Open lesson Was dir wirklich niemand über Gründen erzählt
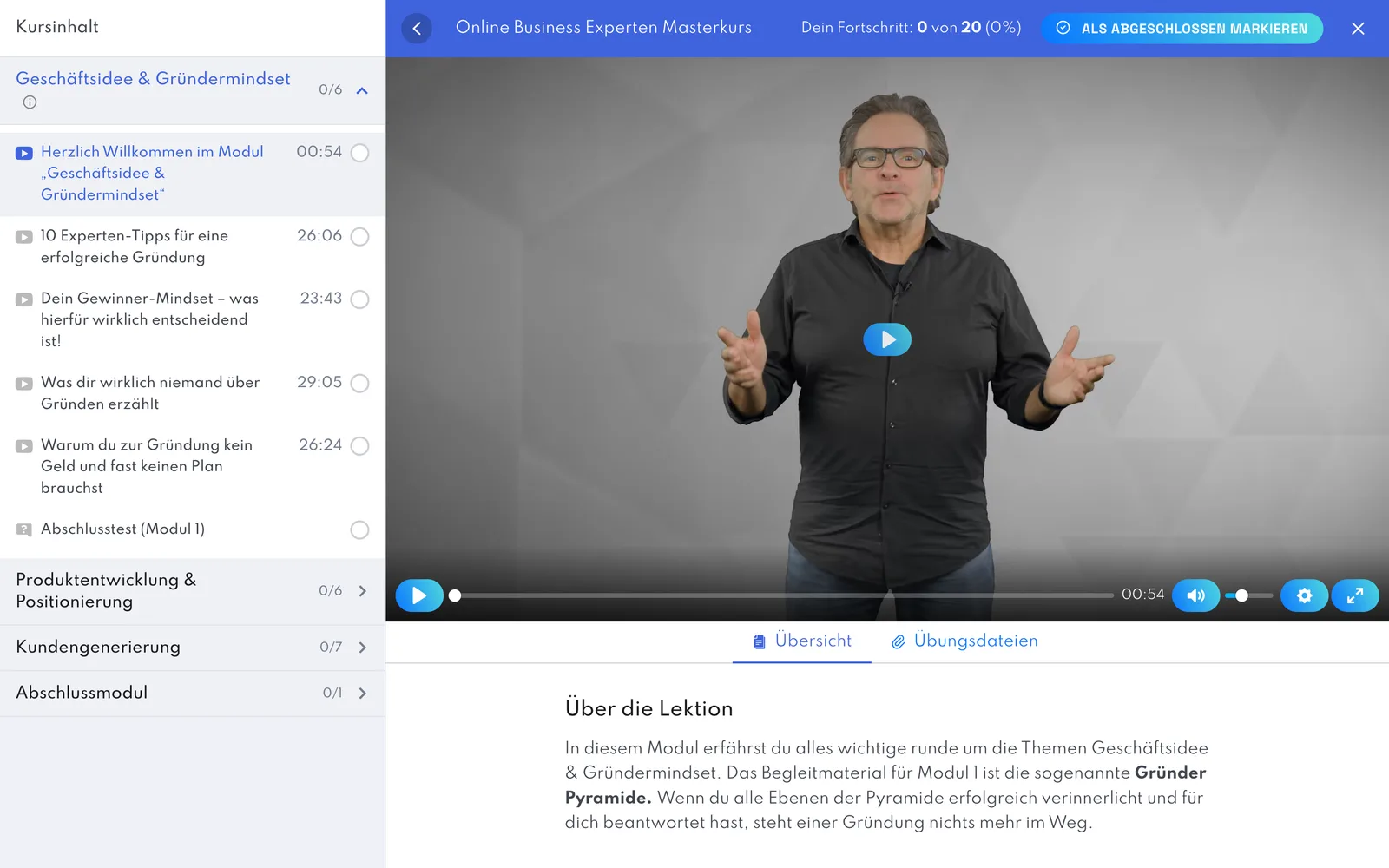Screen dimensions: 1389x868 click(193, 392)
